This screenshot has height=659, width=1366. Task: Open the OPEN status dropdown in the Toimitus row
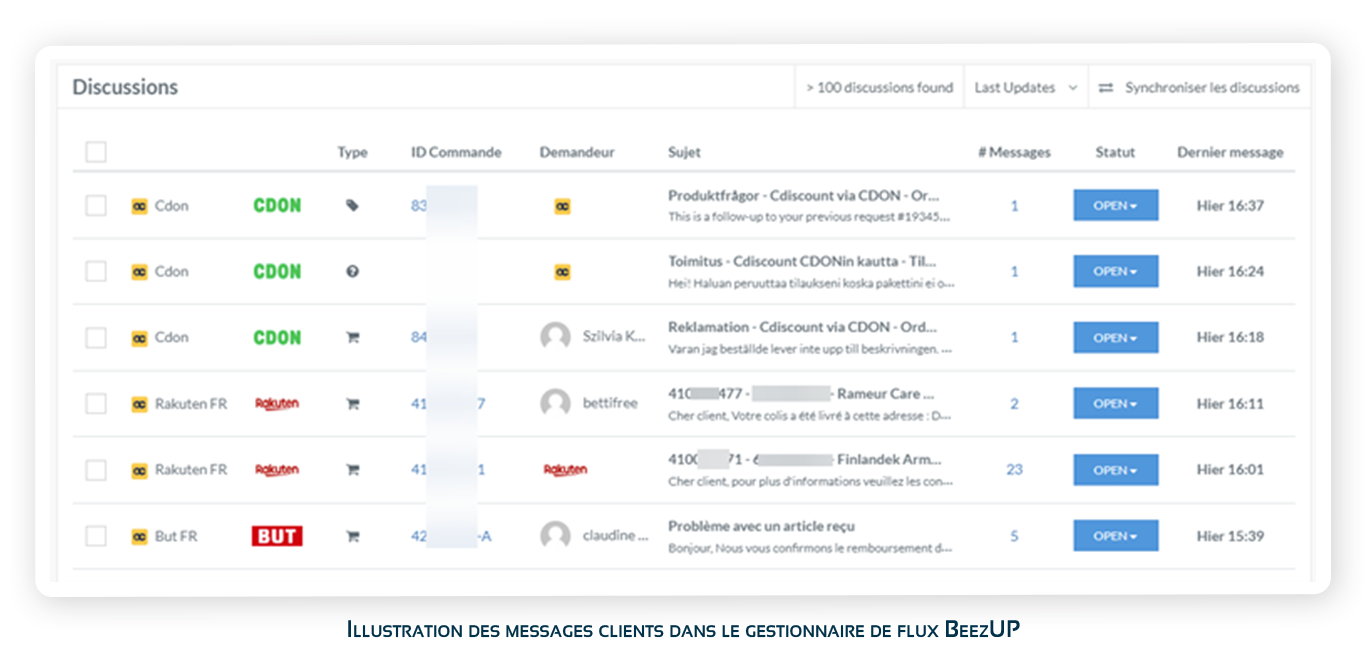(1116, 271)
